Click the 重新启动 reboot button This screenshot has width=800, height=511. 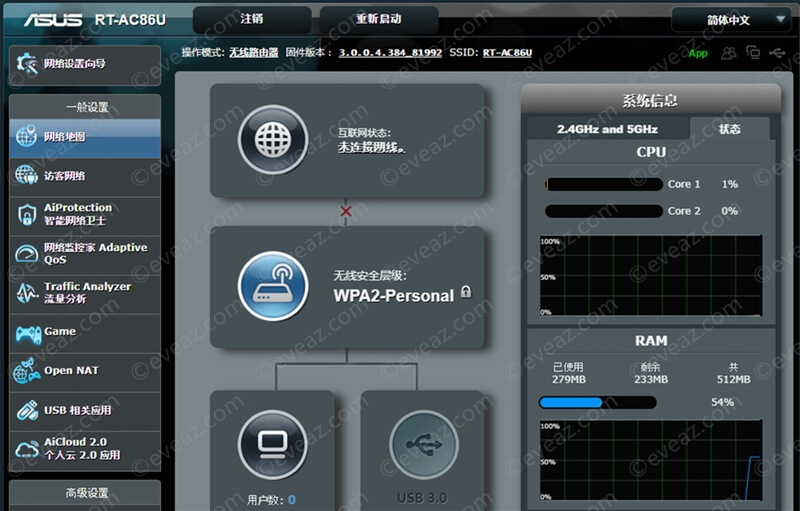(x=379, y=19)
